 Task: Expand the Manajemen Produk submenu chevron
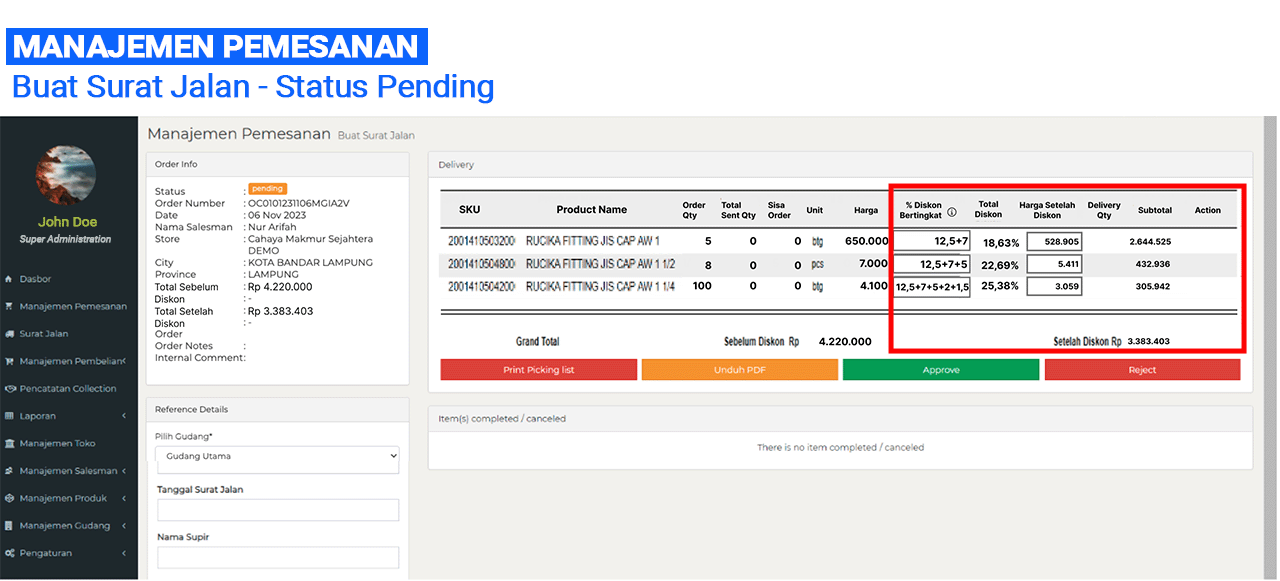pyautogui.click(x=124, y=498)
